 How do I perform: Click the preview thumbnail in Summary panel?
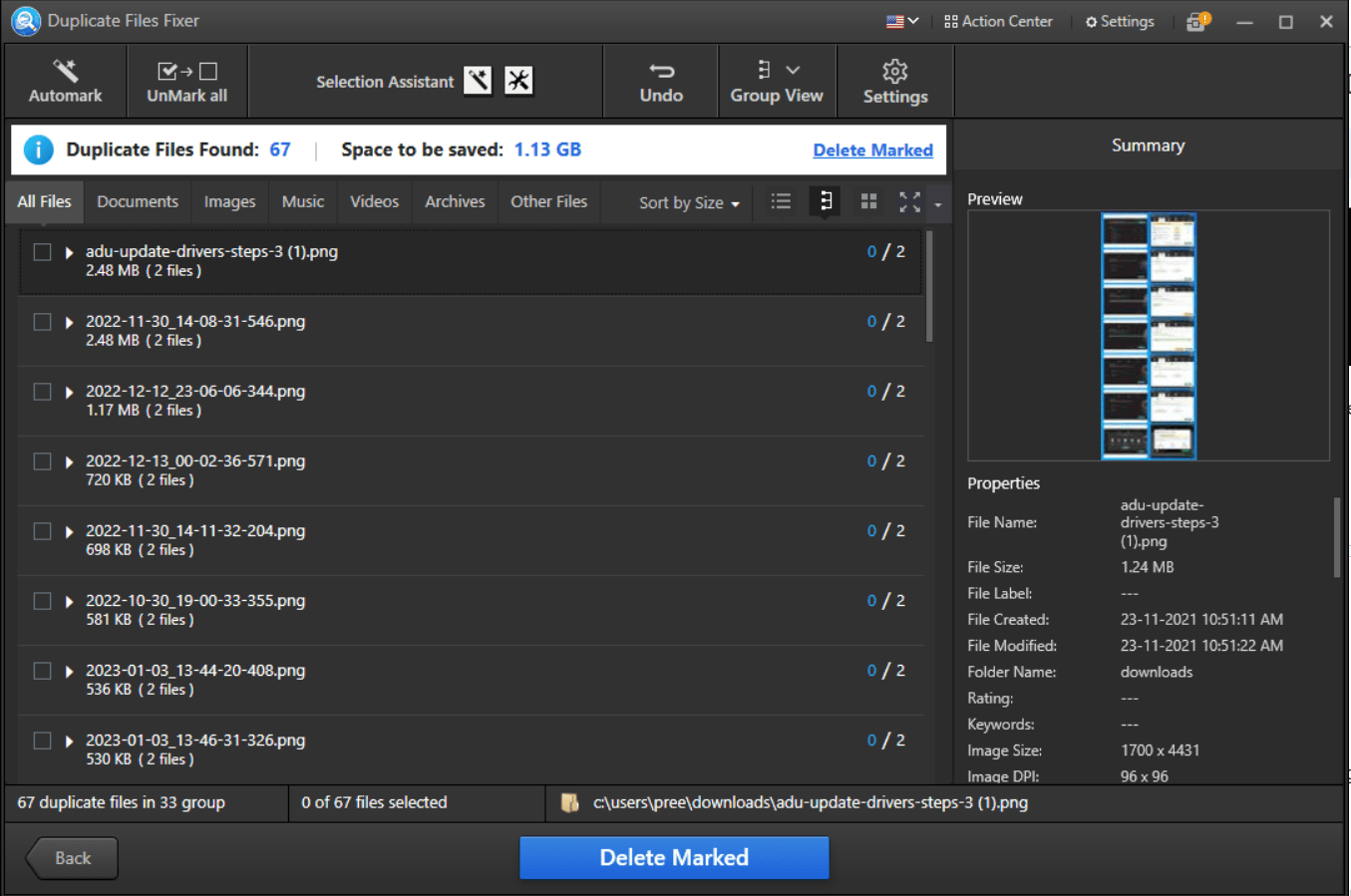click(1149, 334)
